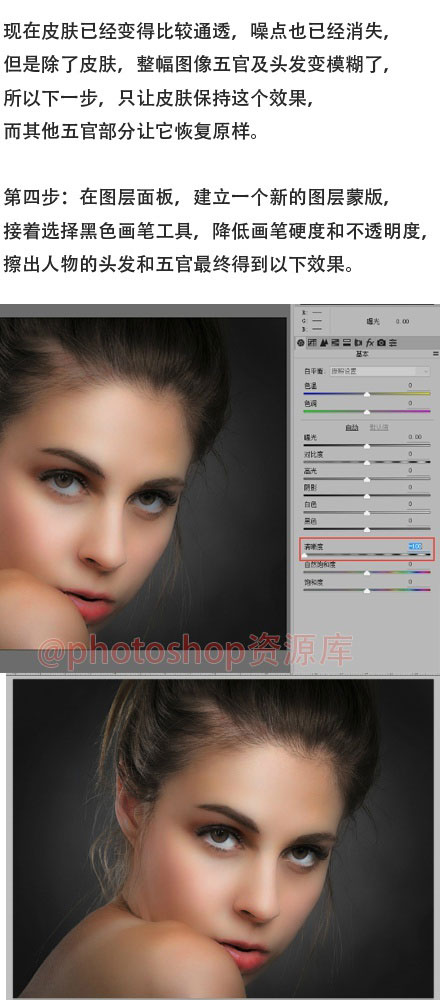The height and width of the screenshot is (1000, 440).
Task: Click the 高光 value field
Action: pos(418,471)
